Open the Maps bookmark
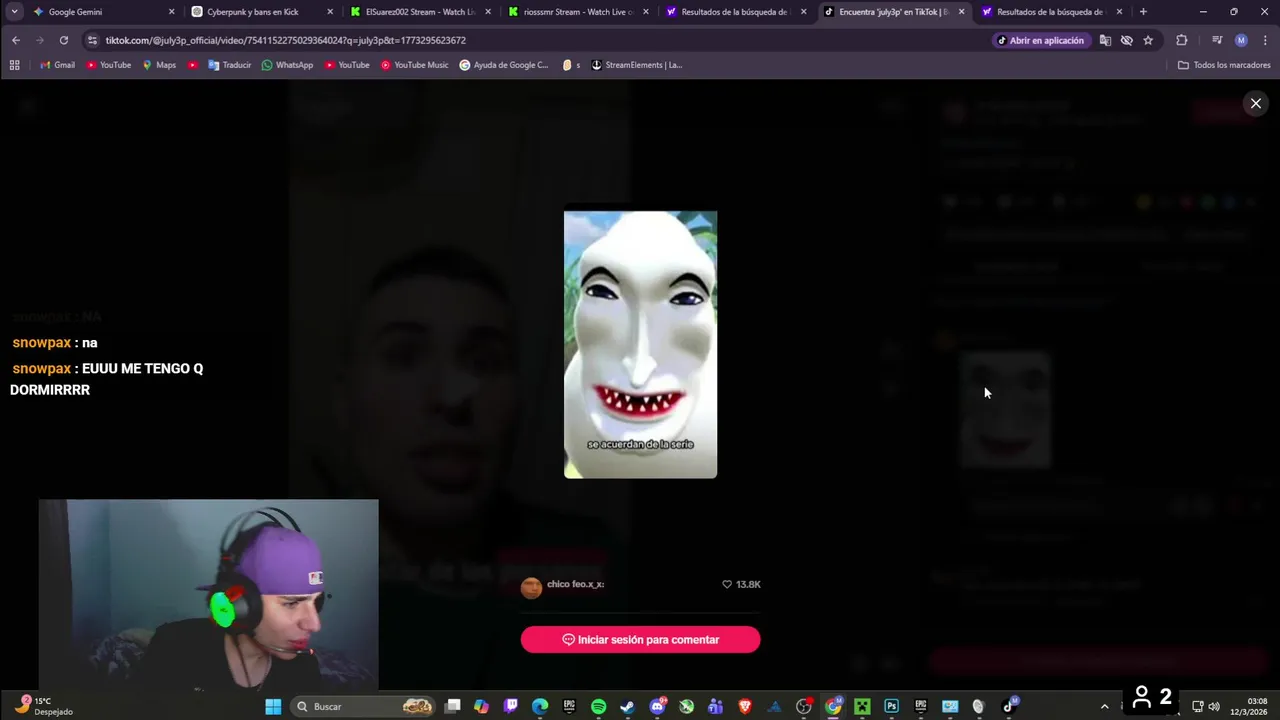 pyautogui.click(x=159, y=65)
